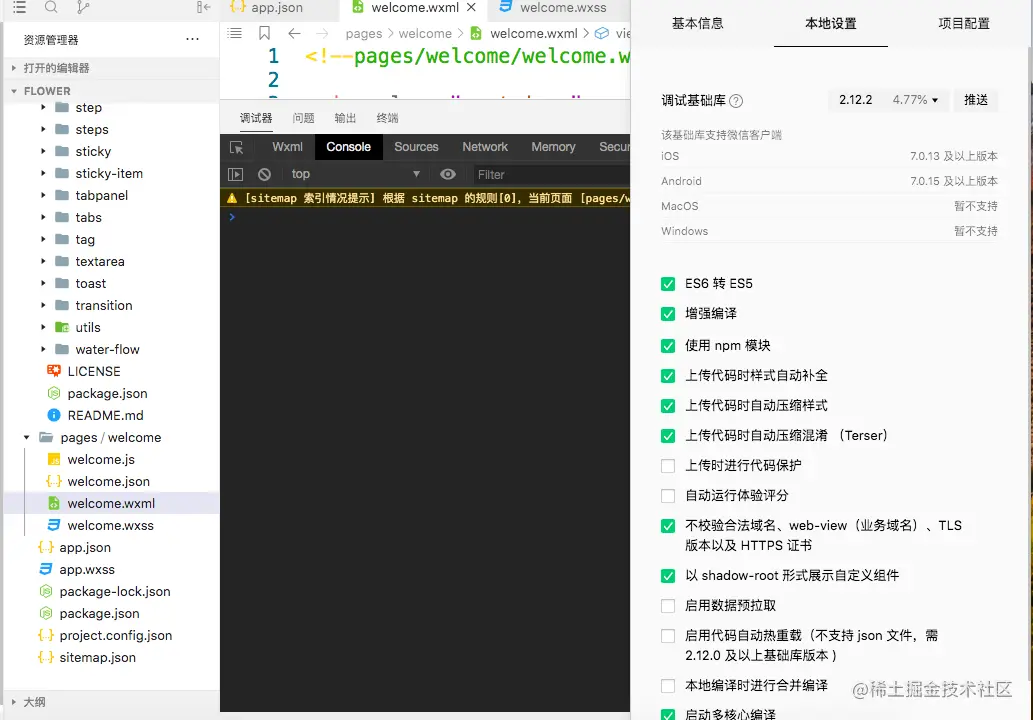Screen dimensions: 1033x720
Task: Uncheck 增强编译 checkbox
Action: coord(668,314)
